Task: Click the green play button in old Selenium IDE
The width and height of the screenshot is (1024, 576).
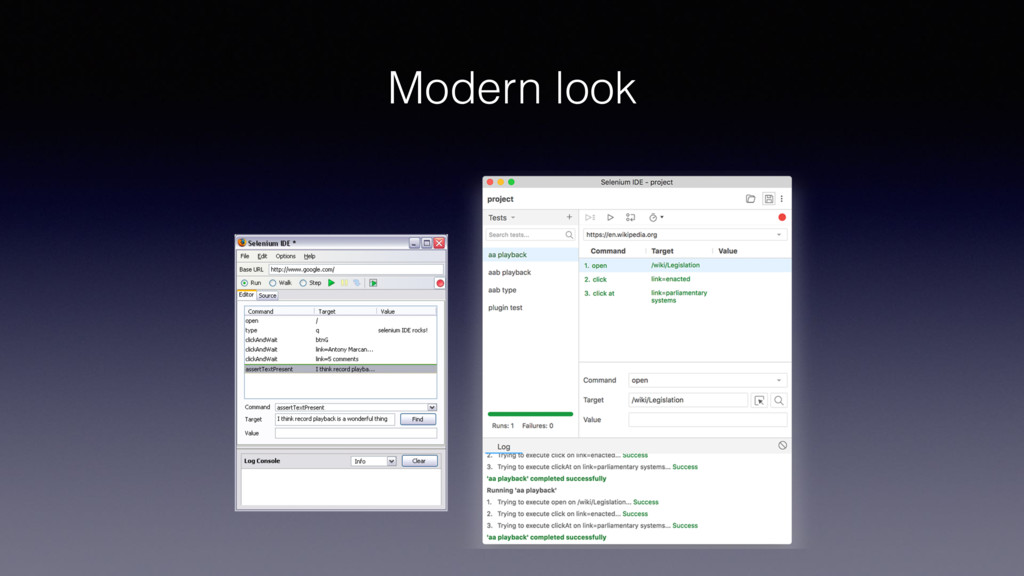Action: [331, 283]
